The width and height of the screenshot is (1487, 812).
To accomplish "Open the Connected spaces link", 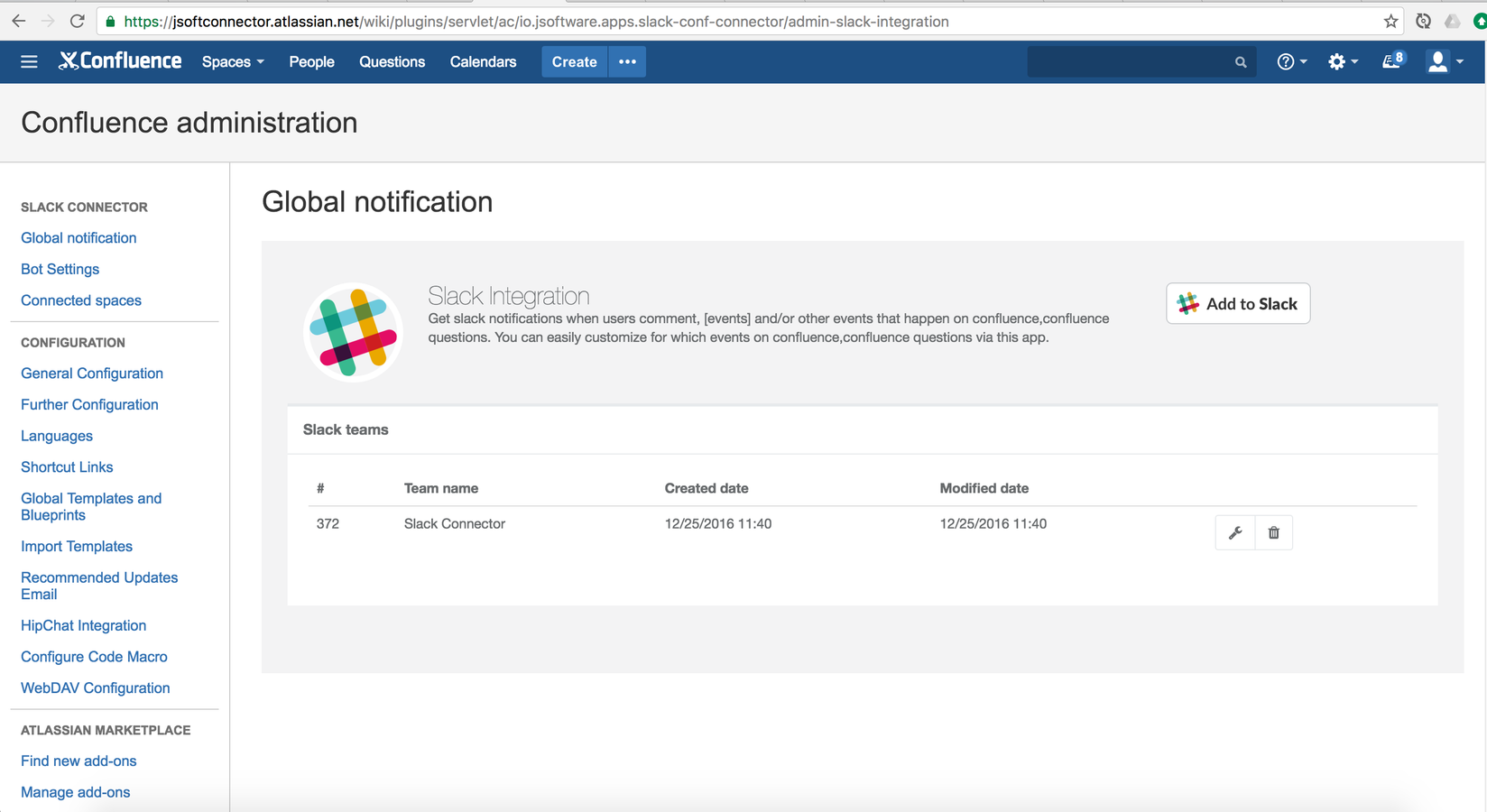I will tap(81, 300).
